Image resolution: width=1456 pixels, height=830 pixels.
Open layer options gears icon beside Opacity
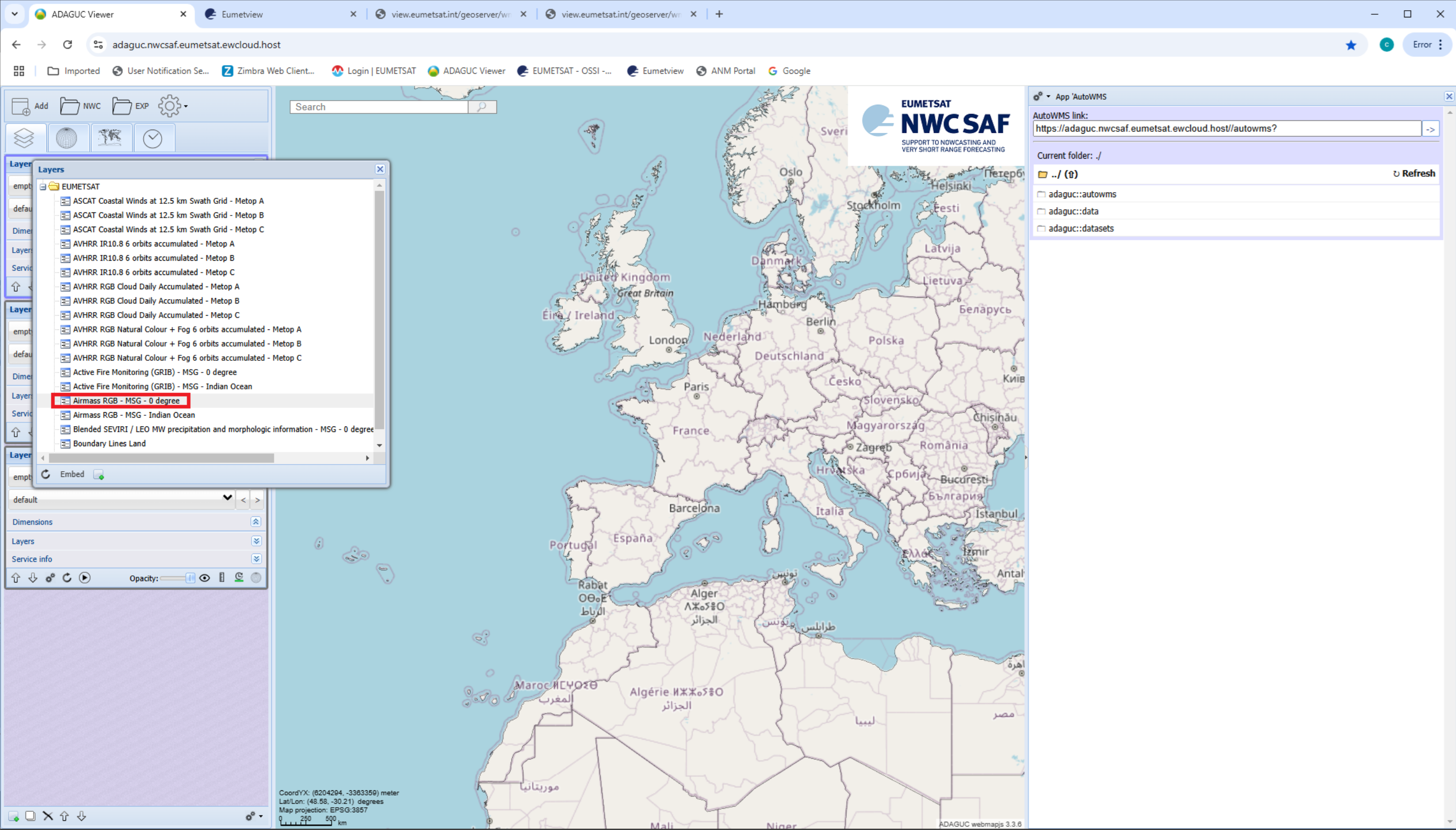click(50, 577)
